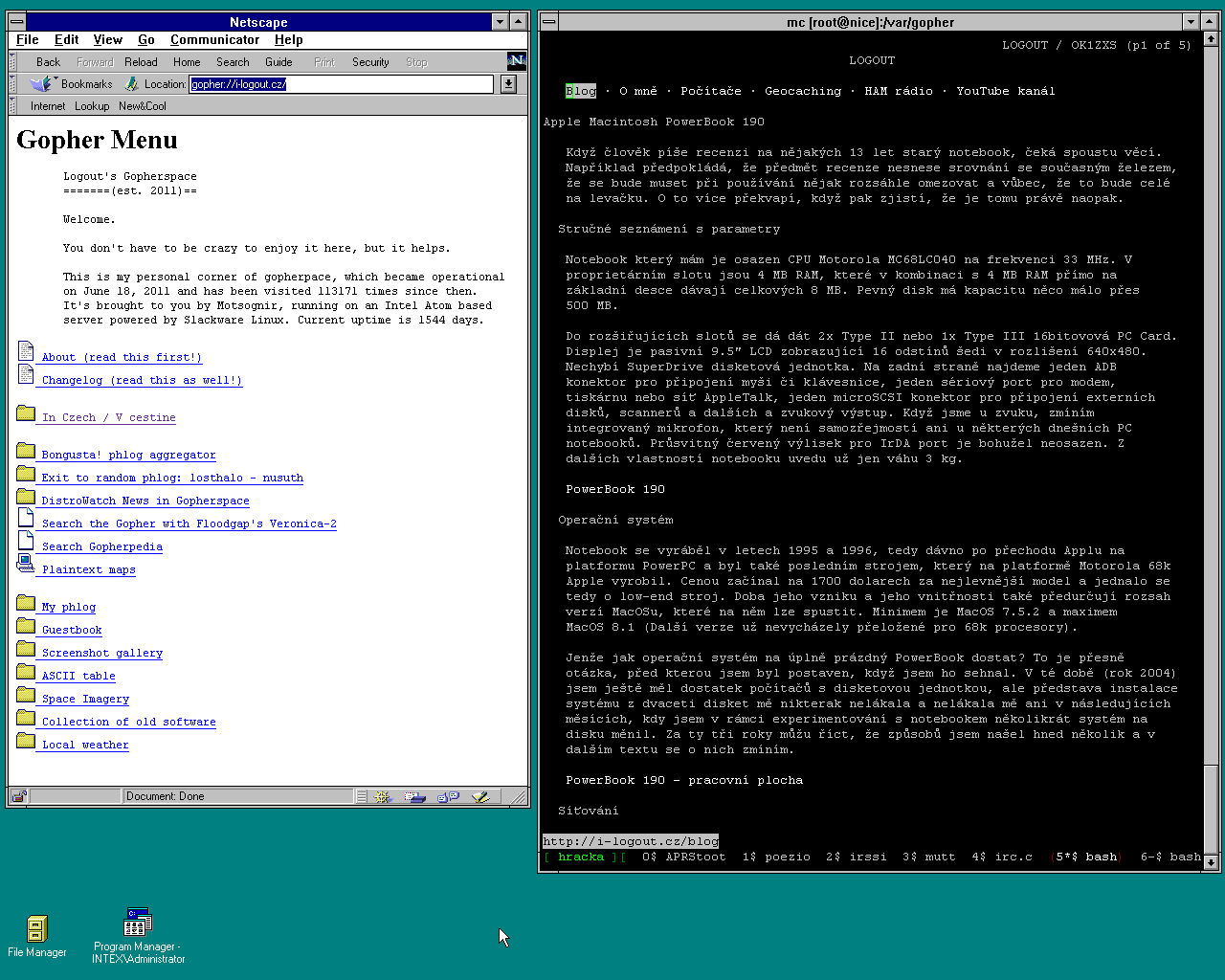Toggle the location toolbar grip handle
Viewport: 1225px width, 980px height.
tap(13, 84)
